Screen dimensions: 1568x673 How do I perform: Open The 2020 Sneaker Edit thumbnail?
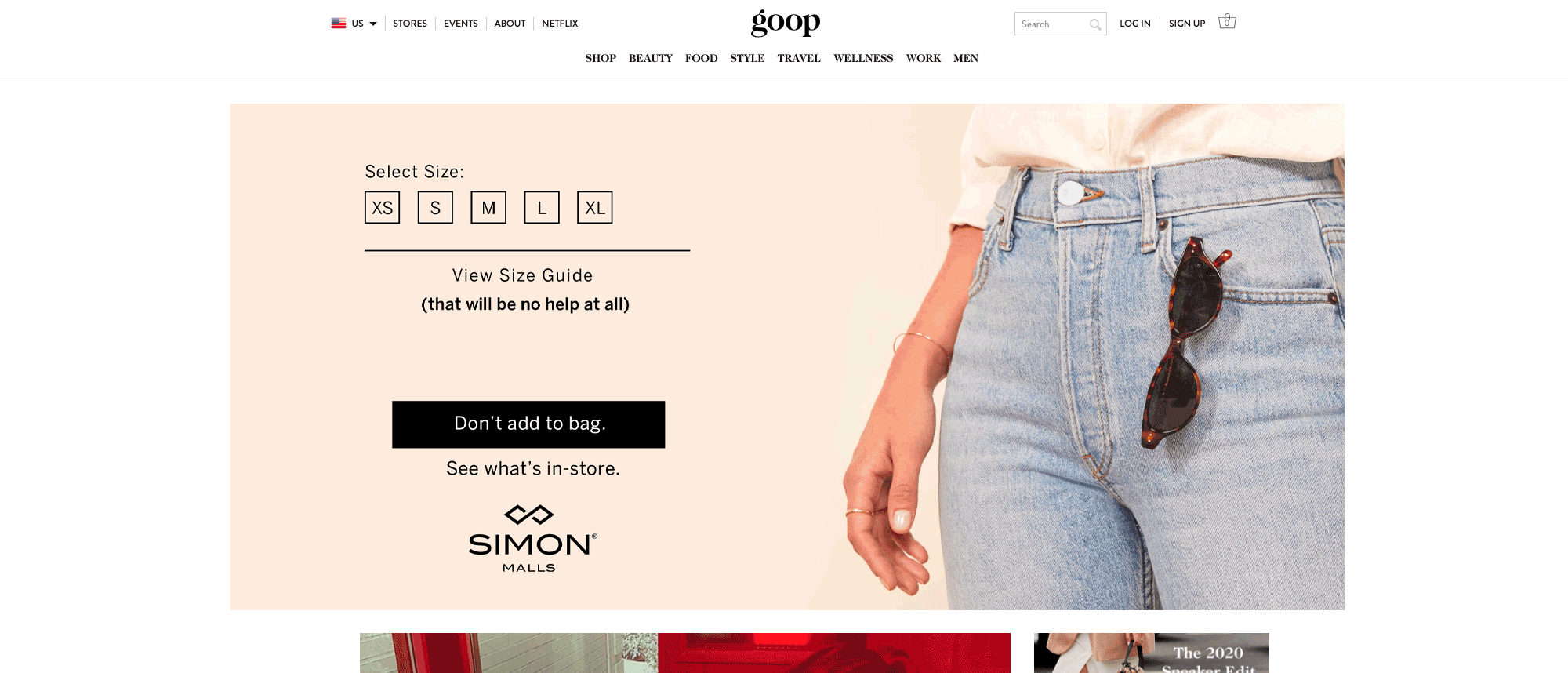click(1152, 653)
